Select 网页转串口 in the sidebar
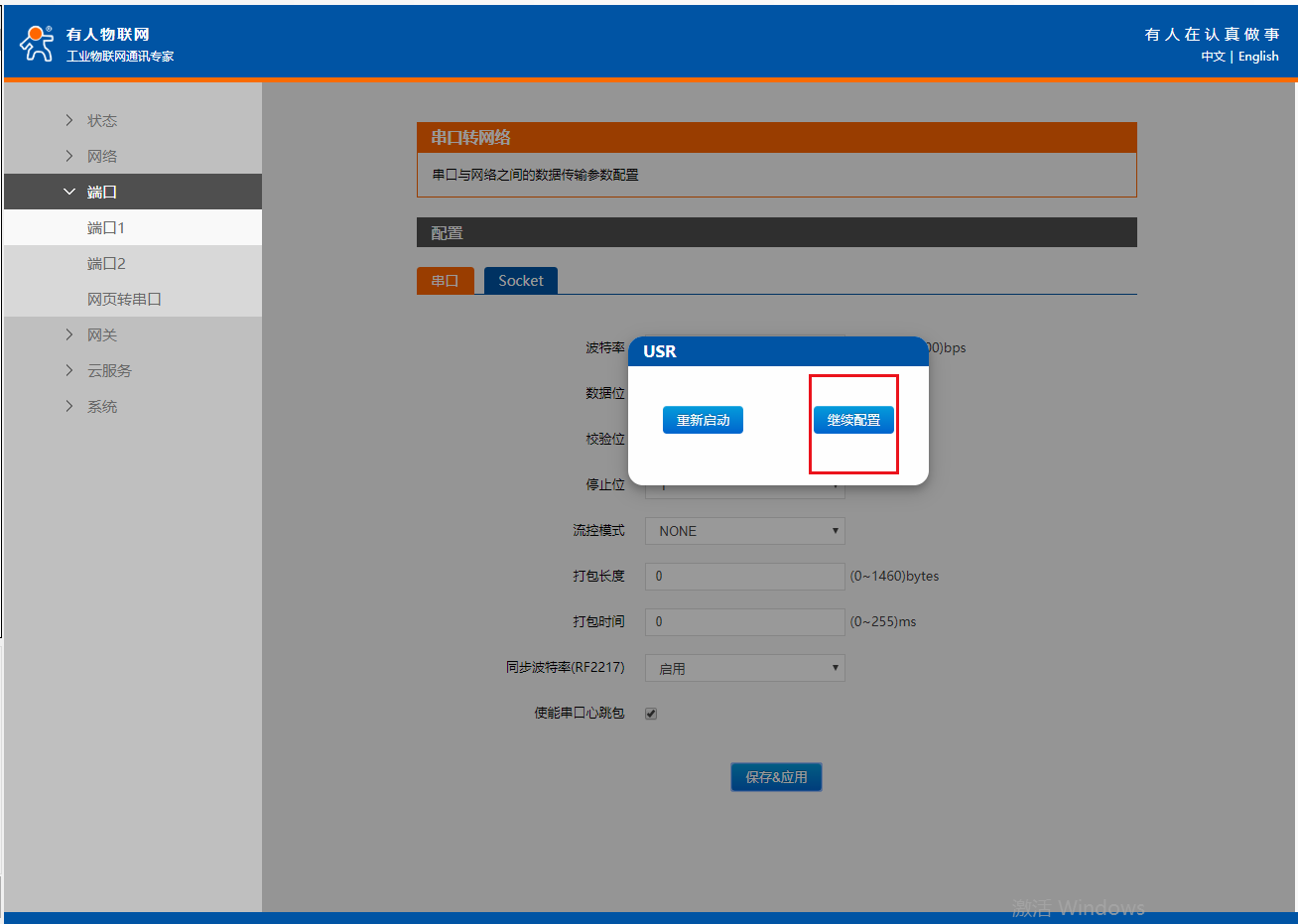 click(x=124, y=299)
